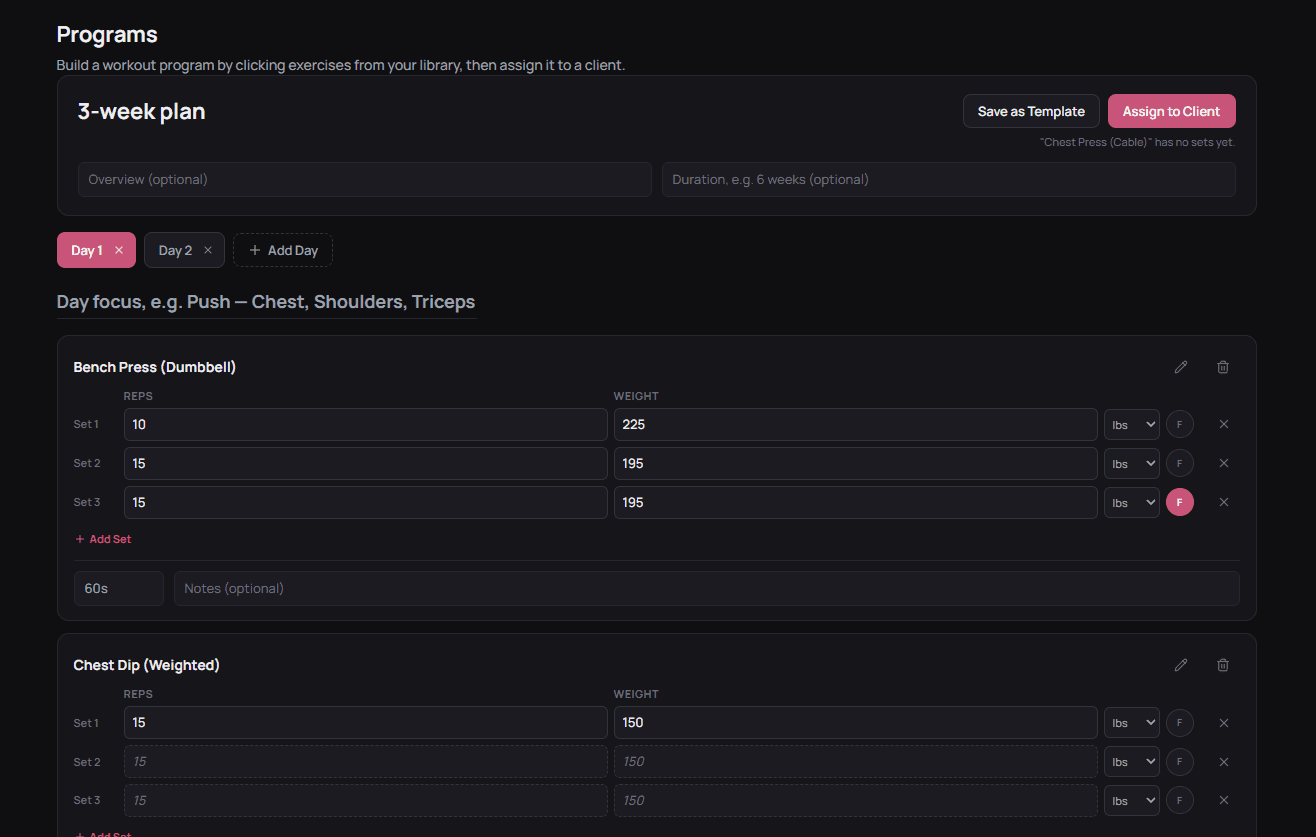Click the Assign to Client button
This screenshot has width=1316, height=837.
coord(1172,111)
